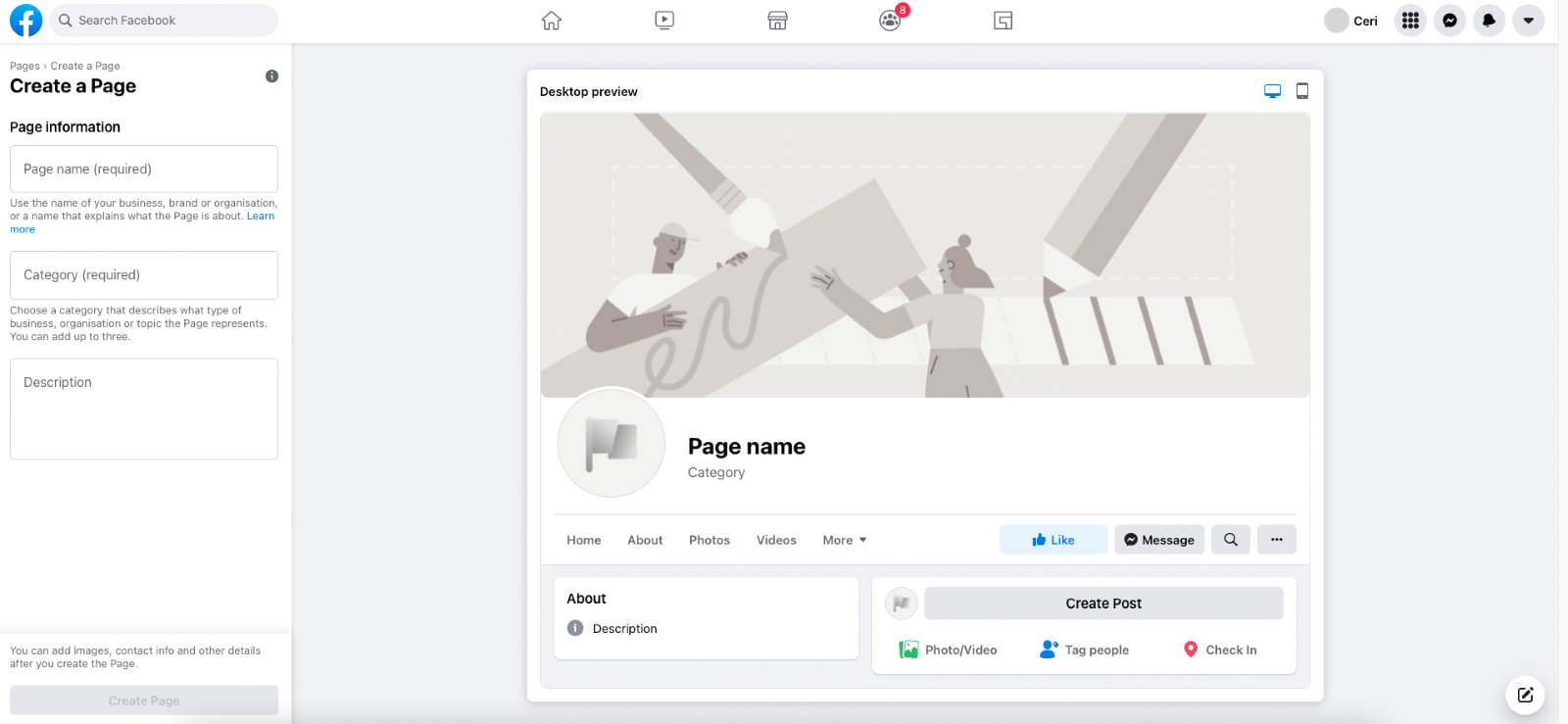Open the notifications bell
This screenshot has width=1568, height=724.
click(1489, 21)
